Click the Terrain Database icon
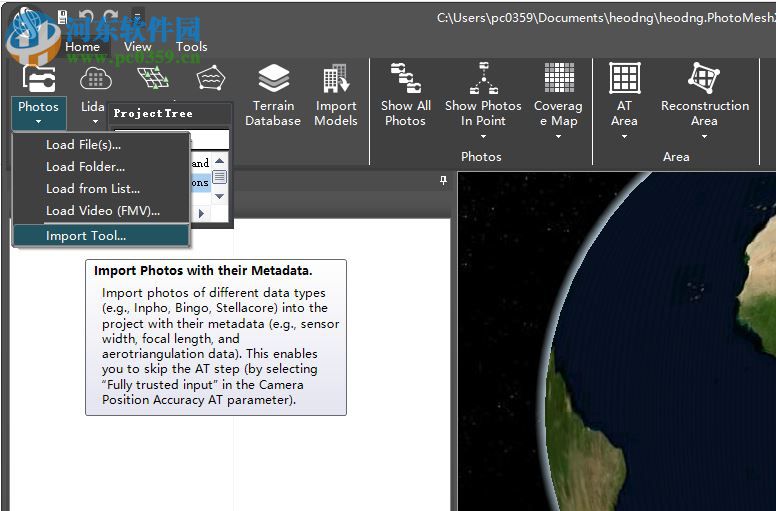This screenshot has width=776, height=511. pos(273,79)
